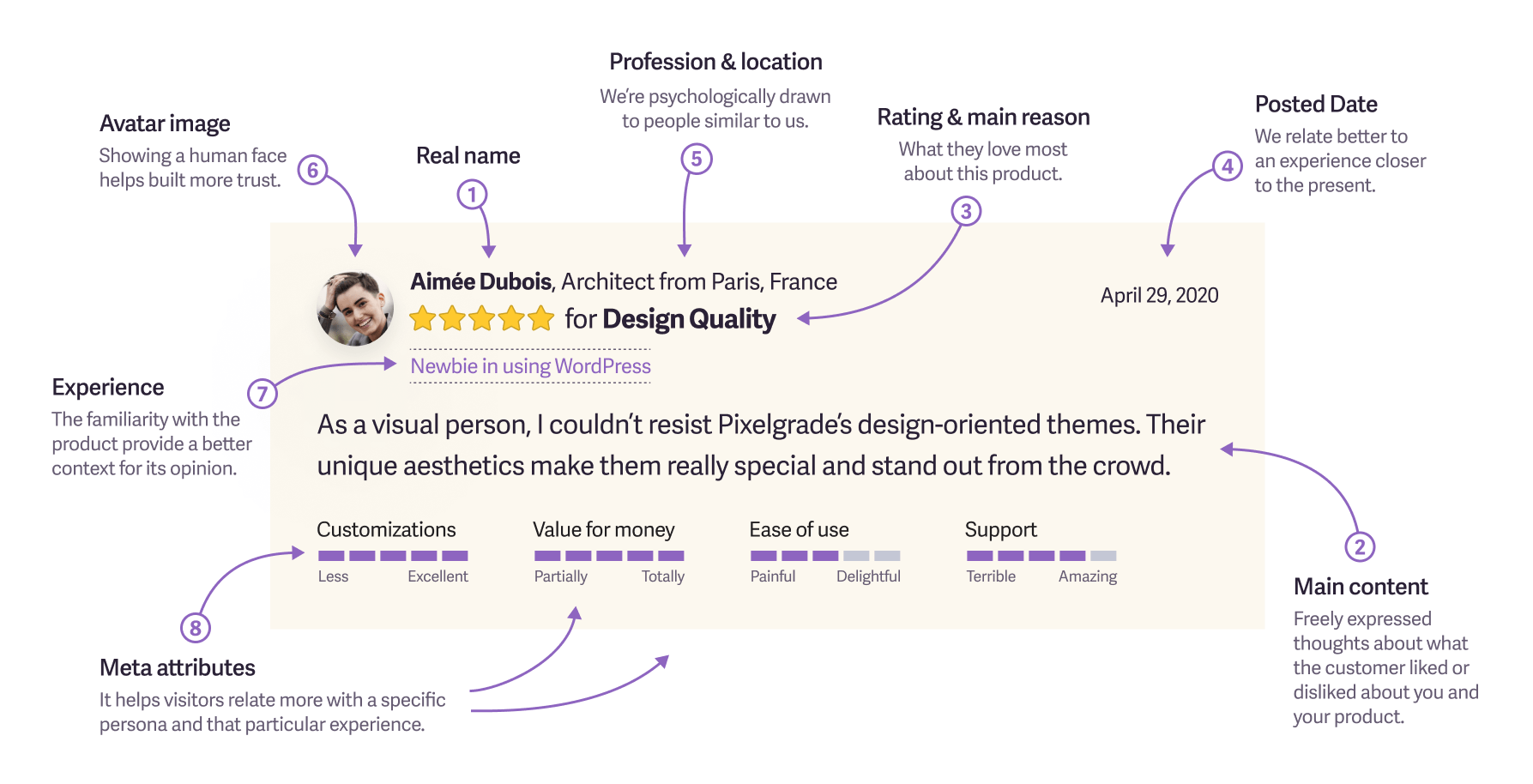The height and width of the screenshot is (784, 1533).
Task: Click the Value for money rating bar
Action: click(609, 556)
